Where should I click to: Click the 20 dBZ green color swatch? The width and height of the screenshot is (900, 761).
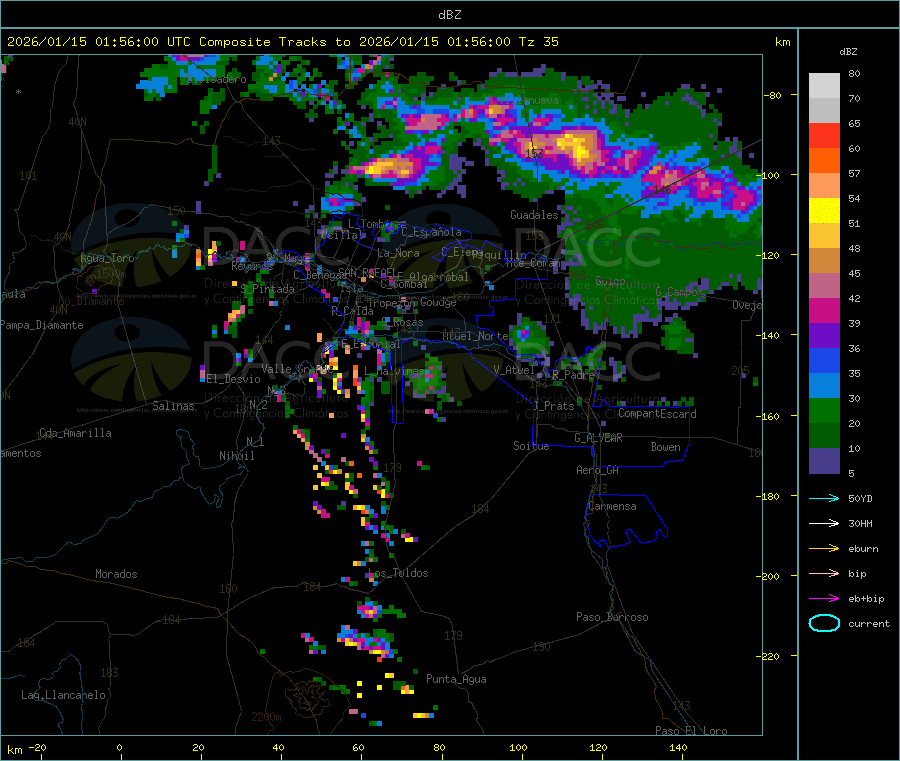point(824,410)
